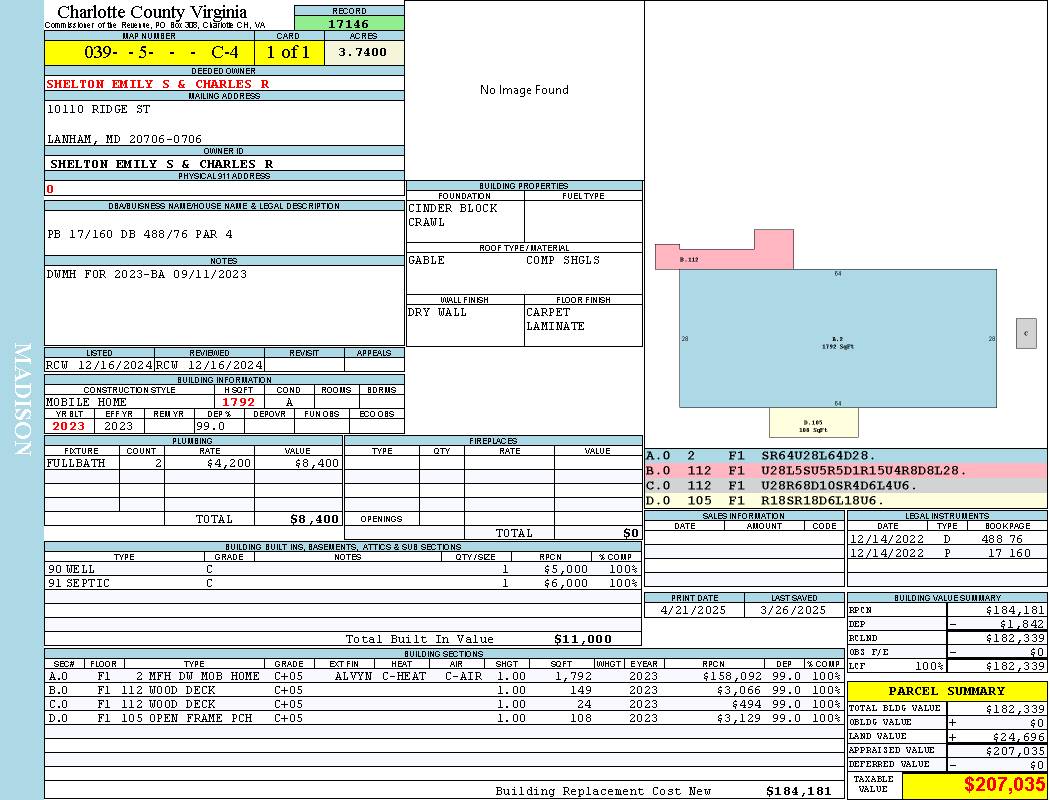Select map number 039- -5- - - C-4
This screenshot has width=1050, height=800.
[x=161, y=52]
